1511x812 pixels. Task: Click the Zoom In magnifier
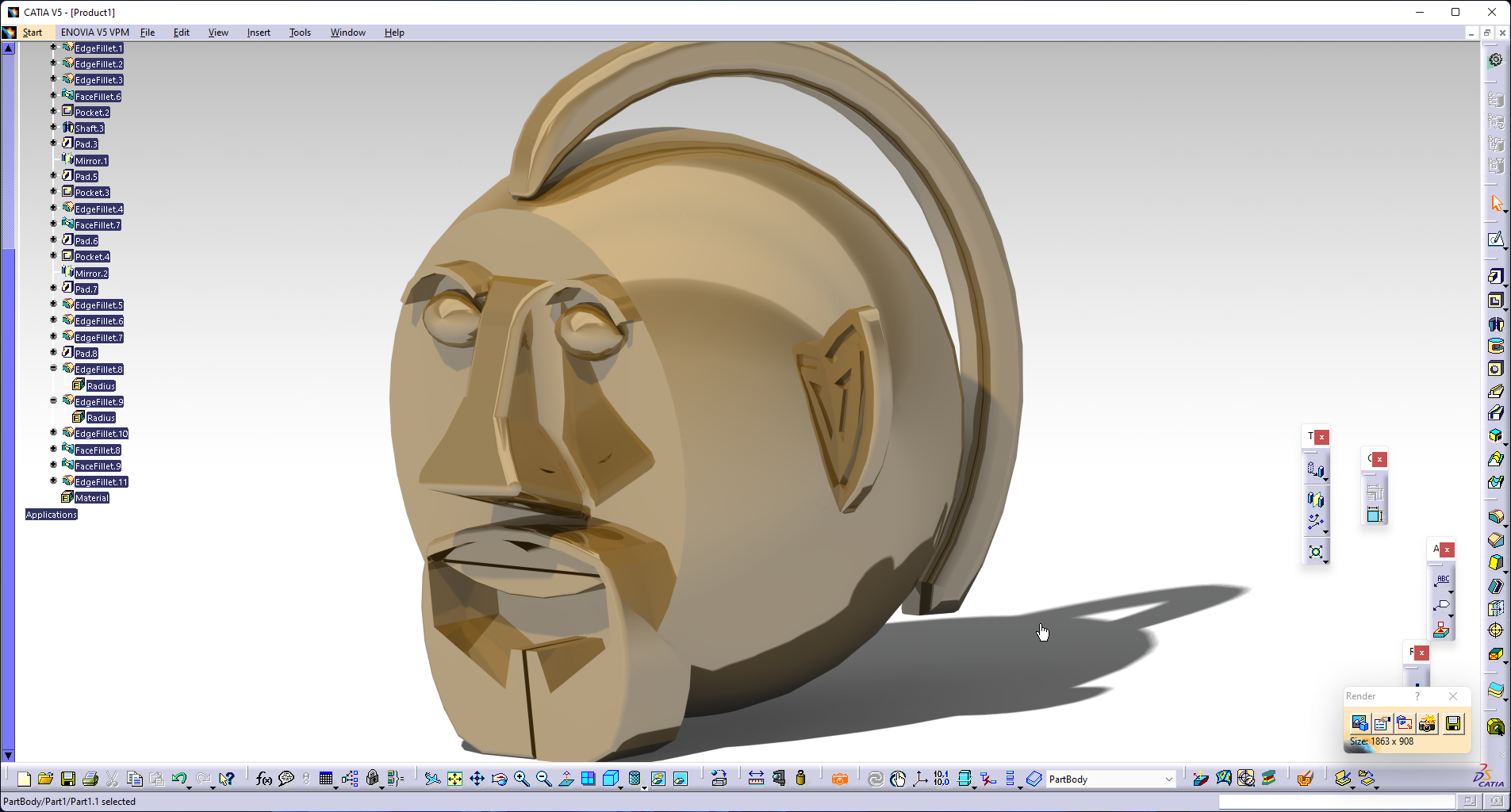[521, 779]
